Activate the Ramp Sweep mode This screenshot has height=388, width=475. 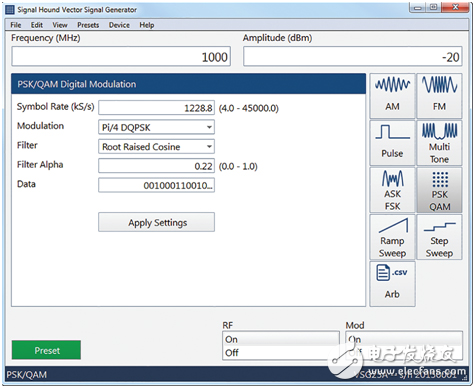coord(392,237)
